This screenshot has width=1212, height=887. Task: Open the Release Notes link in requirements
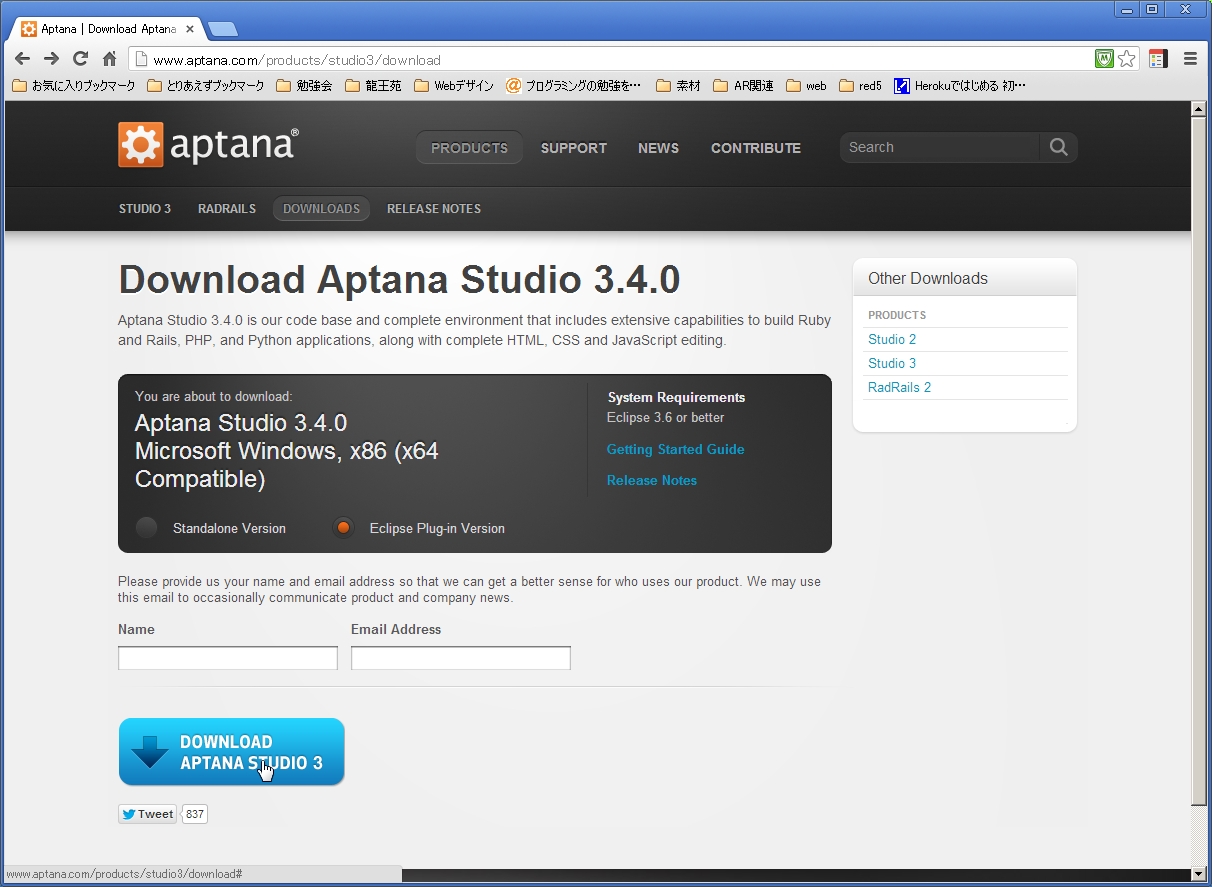[x=652, y=481]
